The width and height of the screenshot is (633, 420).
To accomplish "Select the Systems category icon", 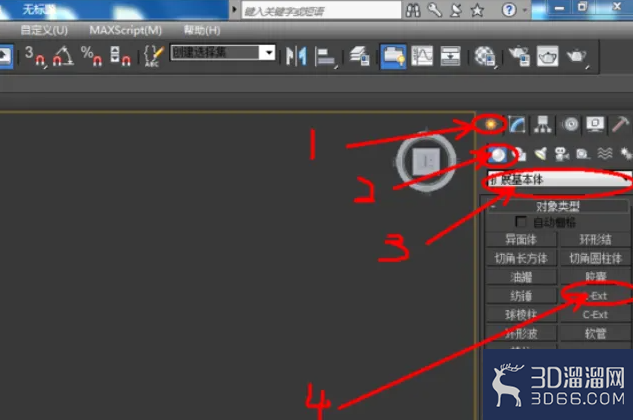I will [626, 153].
